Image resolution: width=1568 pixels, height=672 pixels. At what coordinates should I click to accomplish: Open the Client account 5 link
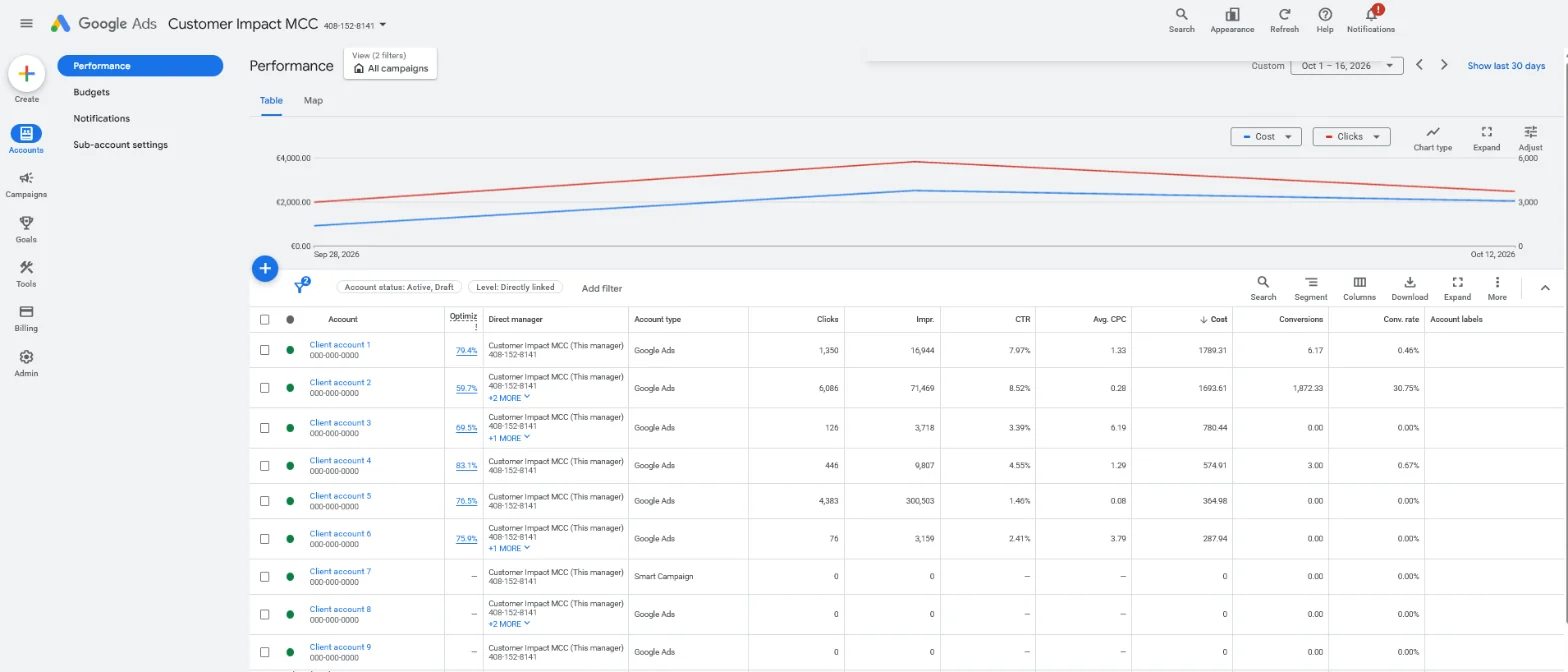pyautogui.click(x=340, y=496)
